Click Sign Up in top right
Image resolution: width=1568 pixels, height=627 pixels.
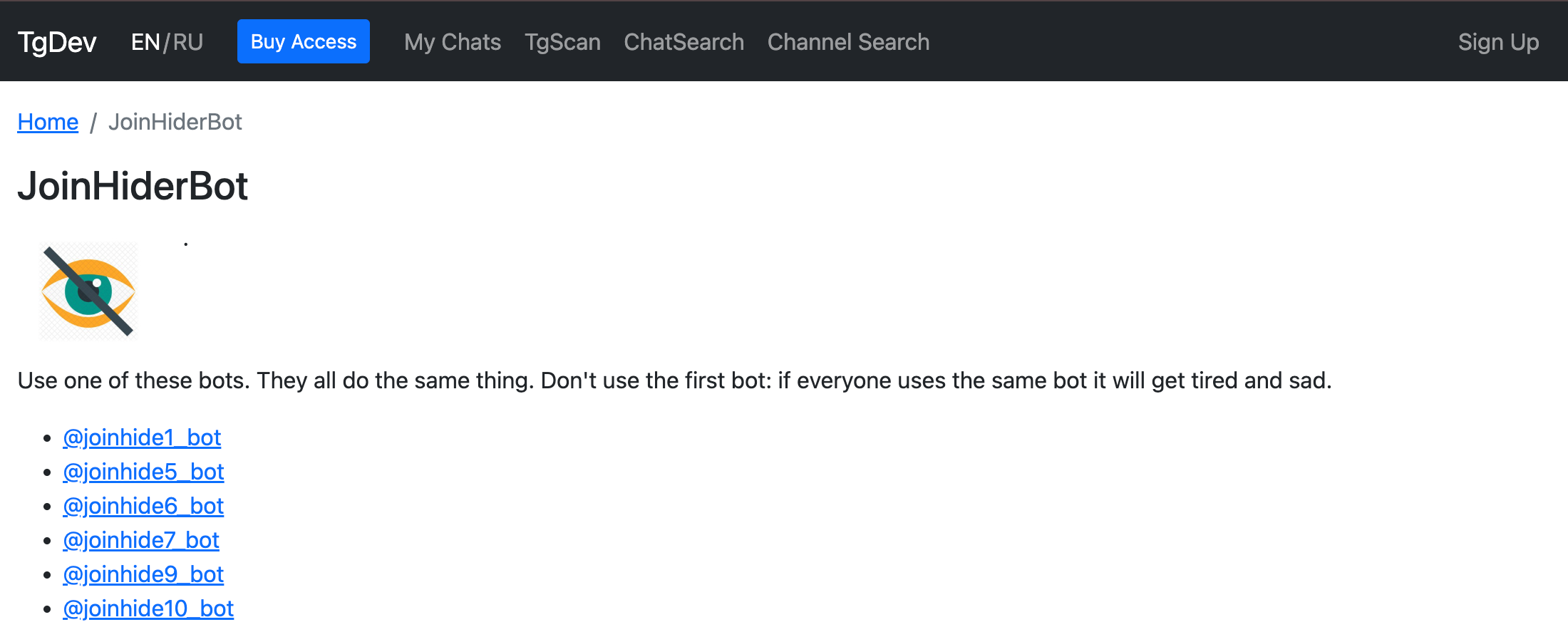tap(1498, 42)
